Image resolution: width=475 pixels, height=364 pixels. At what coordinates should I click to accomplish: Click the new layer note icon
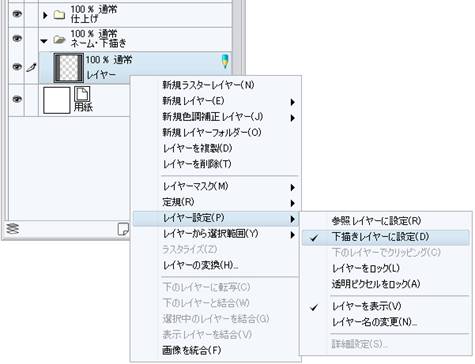123,229
